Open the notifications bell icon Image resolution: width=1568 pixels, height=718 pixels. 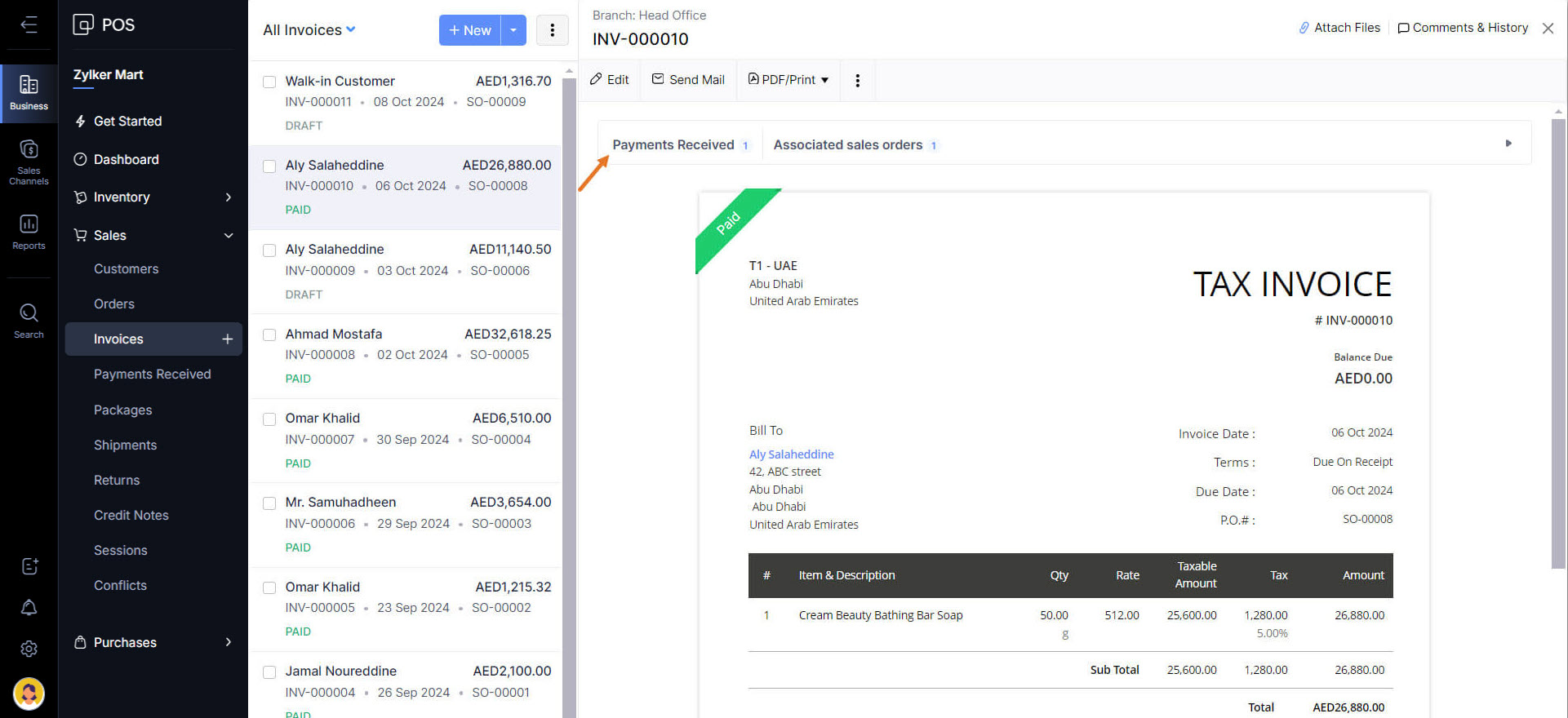click(29, 608)
